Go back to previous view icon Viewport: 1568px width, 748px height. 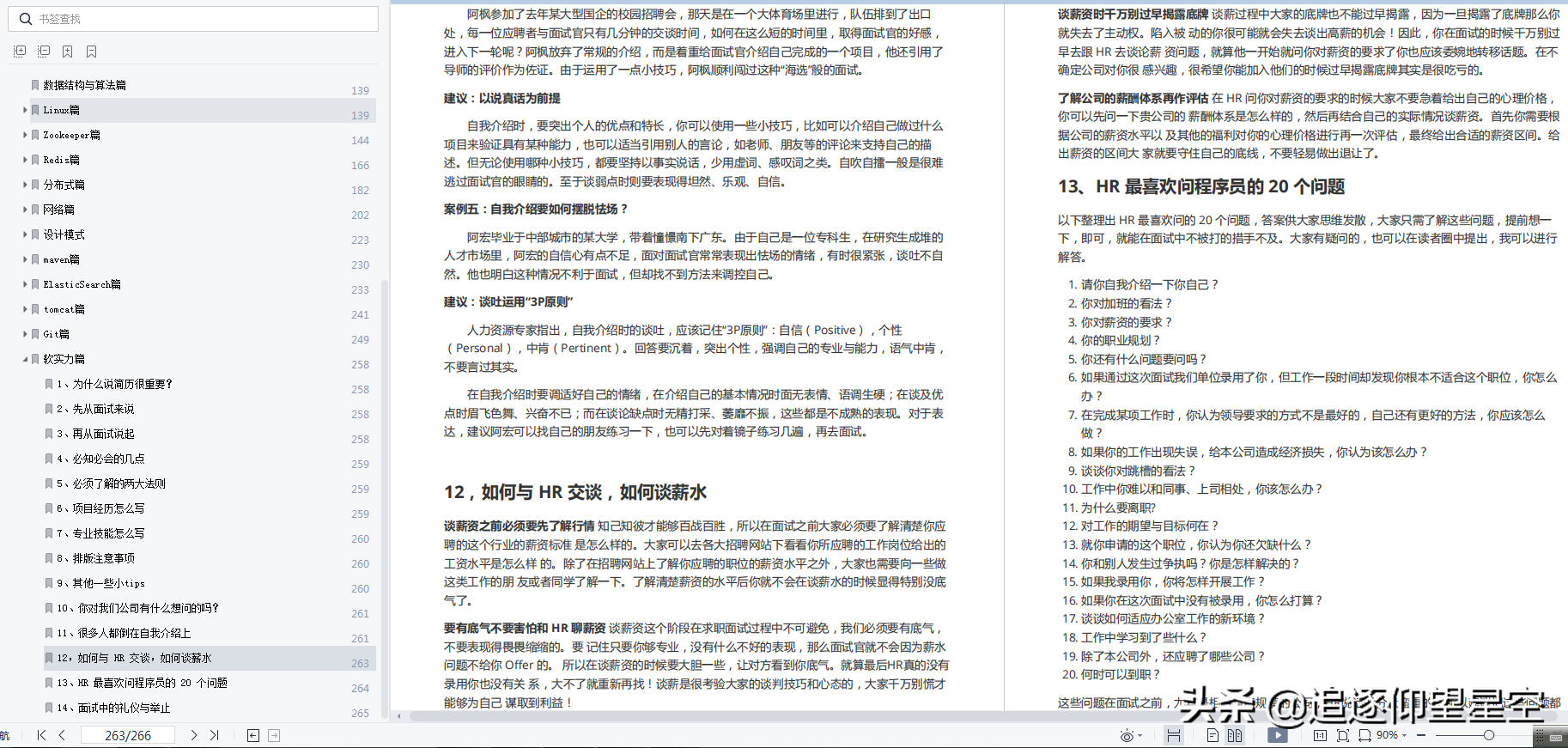[x=253, y=735]
